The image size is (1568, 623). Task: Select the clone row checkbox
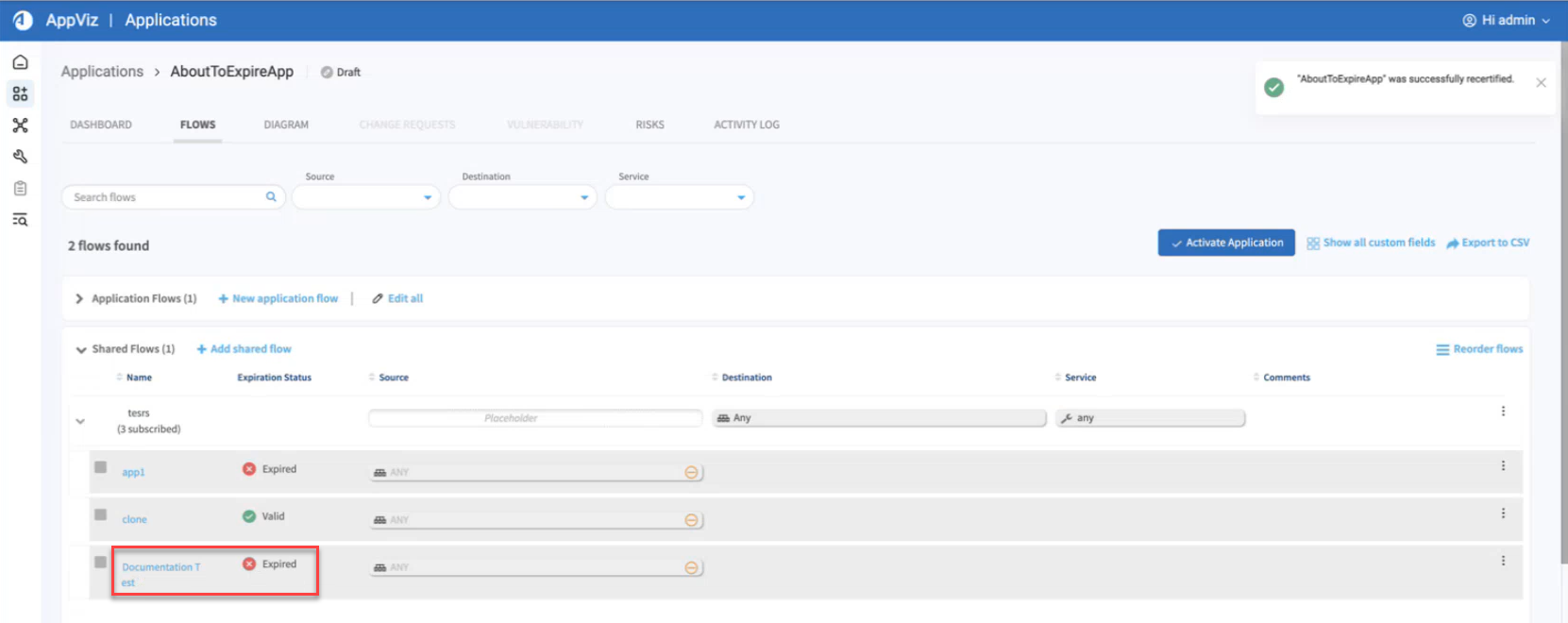click(101, 514)
